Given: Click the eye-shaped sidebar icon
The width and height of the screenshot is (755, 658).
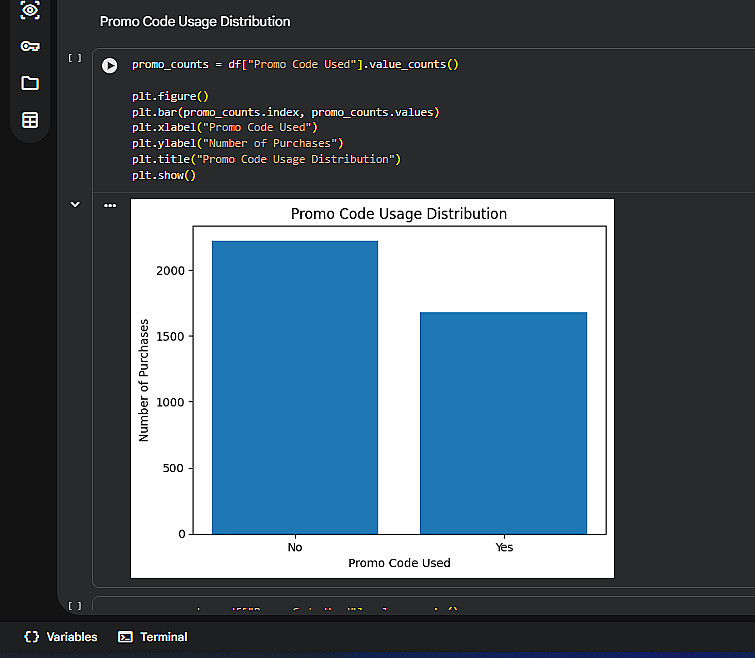Looking at the screenshot, I should pyautogui.click(x=30, y=11).
